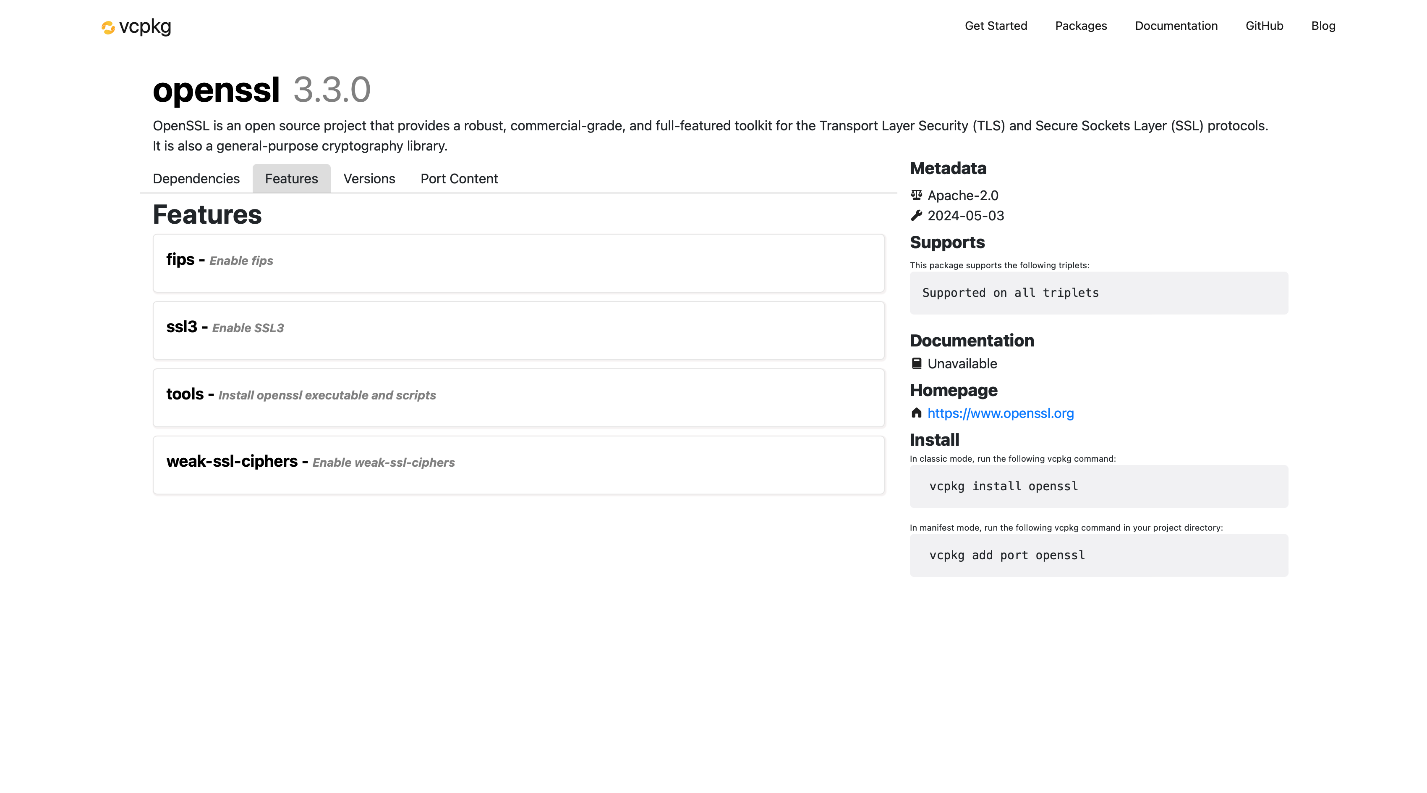This screenshot has width=1427, height=793.
Task: Open the openssl.org homepage link
Action: pyautogui.click(x=1000, y=413)
